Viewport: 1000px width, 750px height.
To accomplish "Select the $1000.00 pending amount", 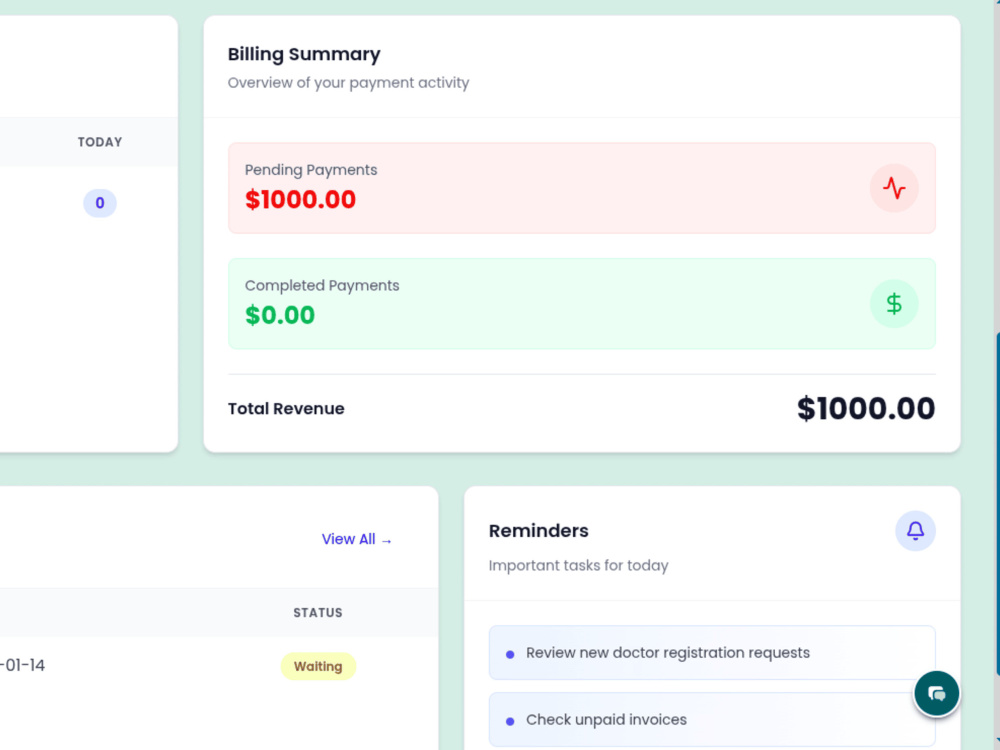I will click(300, 200).
